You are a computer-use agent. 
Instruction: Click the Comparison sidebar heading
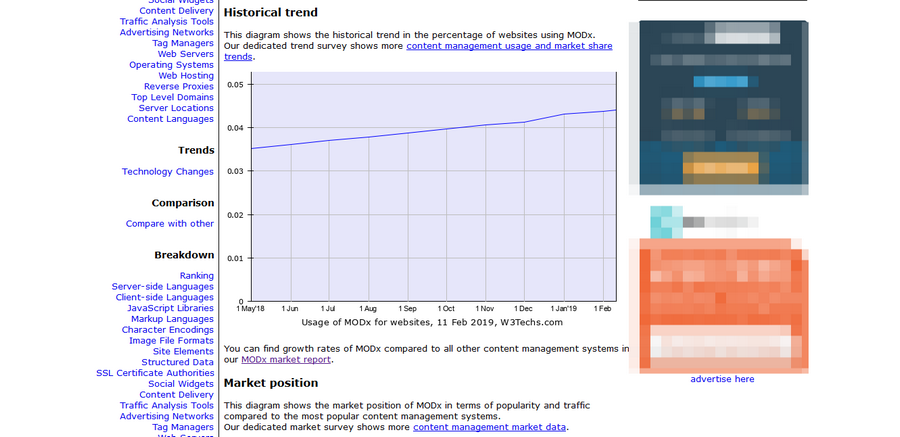183,203
